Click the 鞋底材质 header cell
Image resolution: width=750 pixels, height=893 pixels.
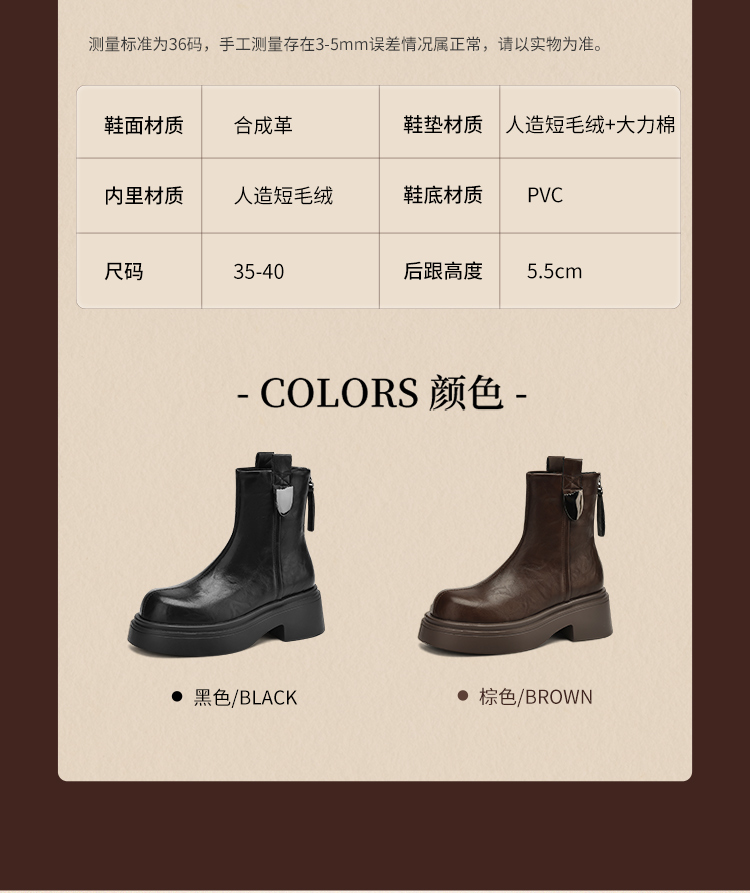pyautogui.click(x=440, y=195)
